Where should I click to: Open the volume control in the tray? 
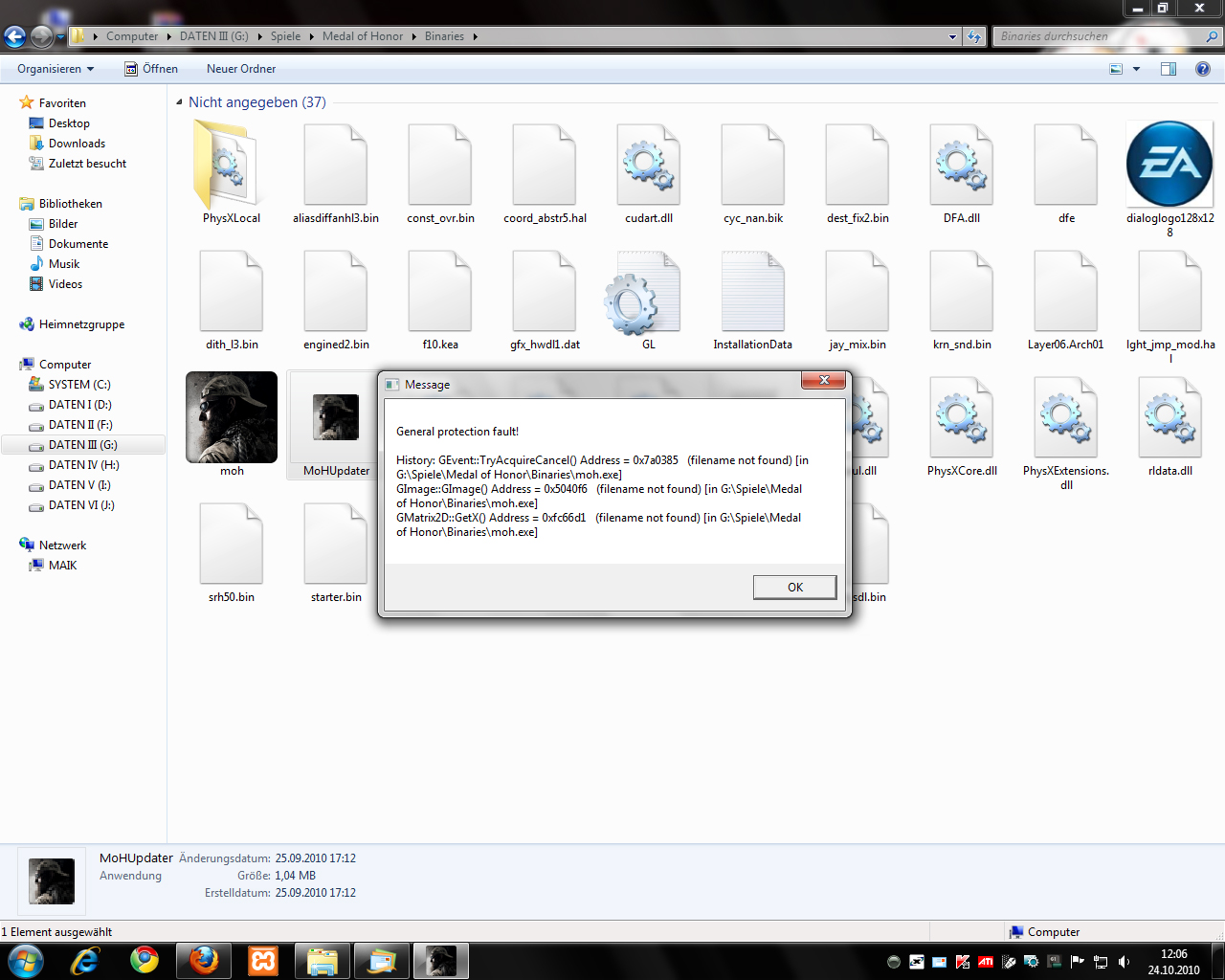[1124, 962]
